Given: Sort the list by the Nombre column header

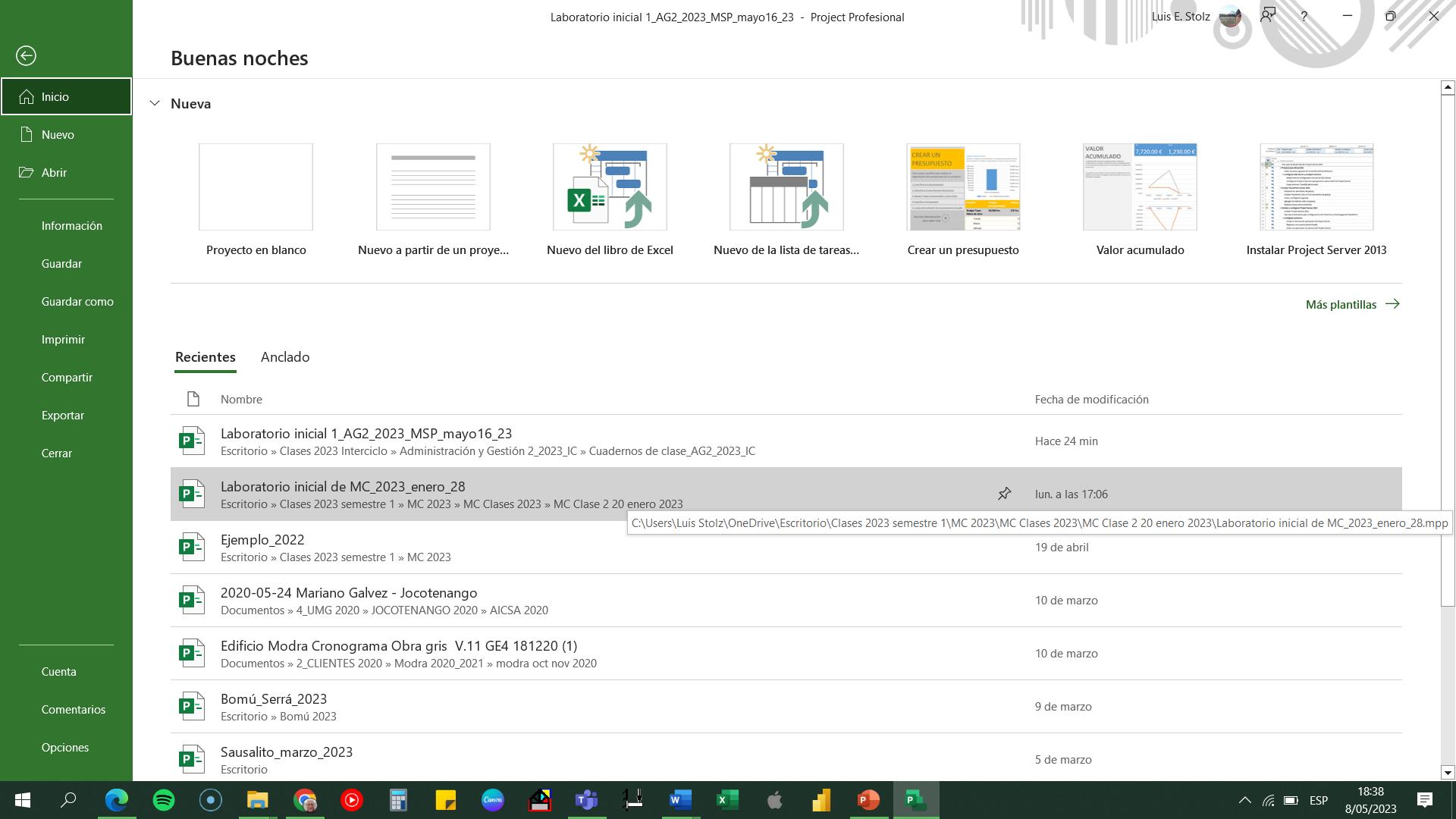Looking at the screenshot, I should click(241, 399).
